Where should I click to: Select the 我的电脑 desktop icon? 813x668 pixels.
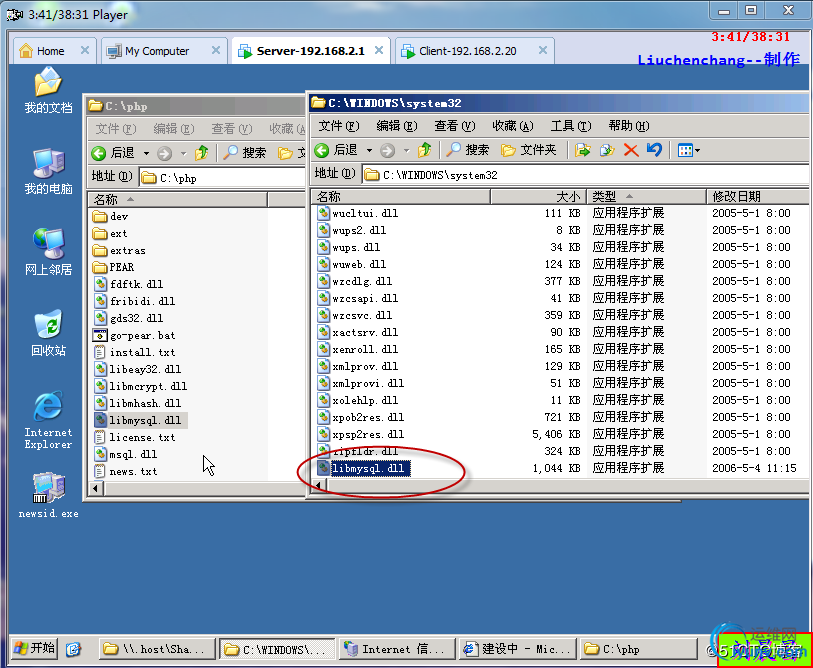[x=47, y=171]
